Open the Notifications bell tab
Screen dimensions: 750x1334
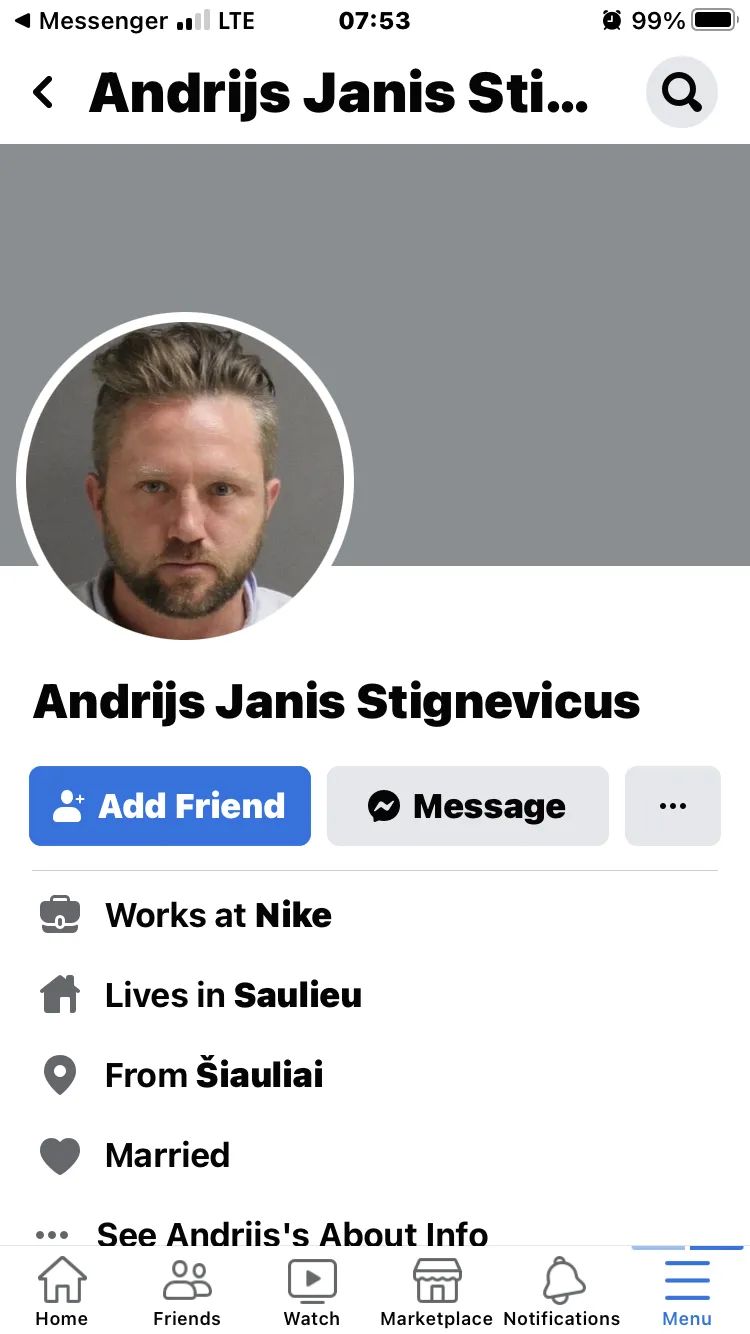coord(562,1291)
